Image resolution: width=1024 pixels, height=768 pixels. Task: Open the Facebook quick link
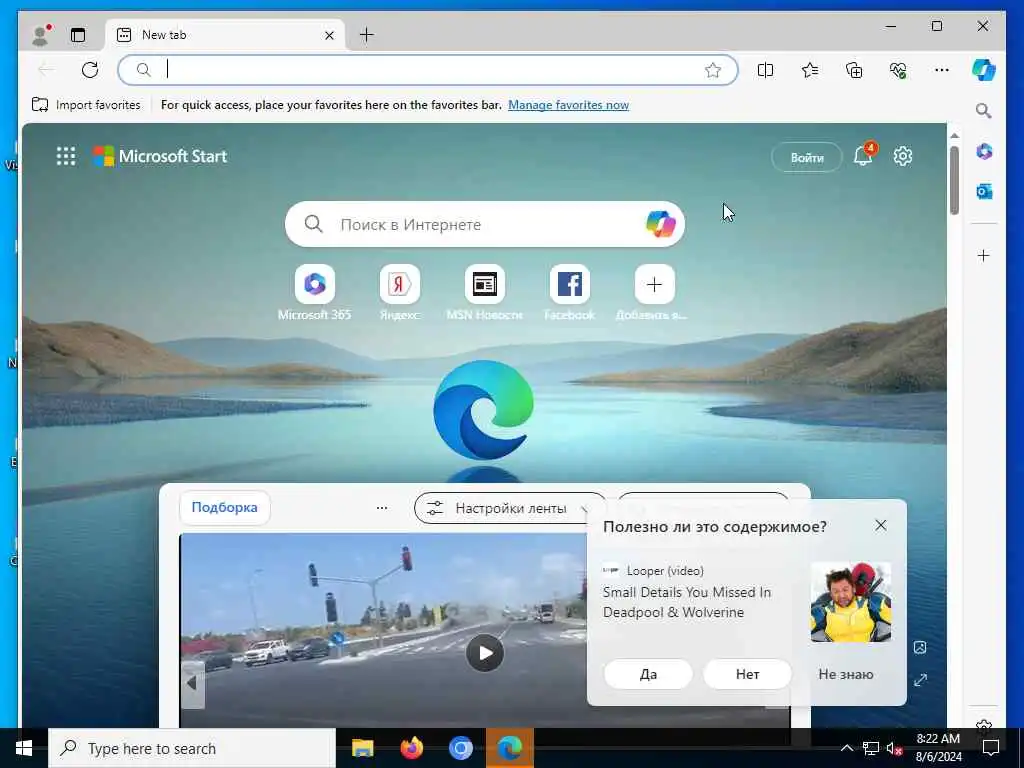click(x=569, y=293)
